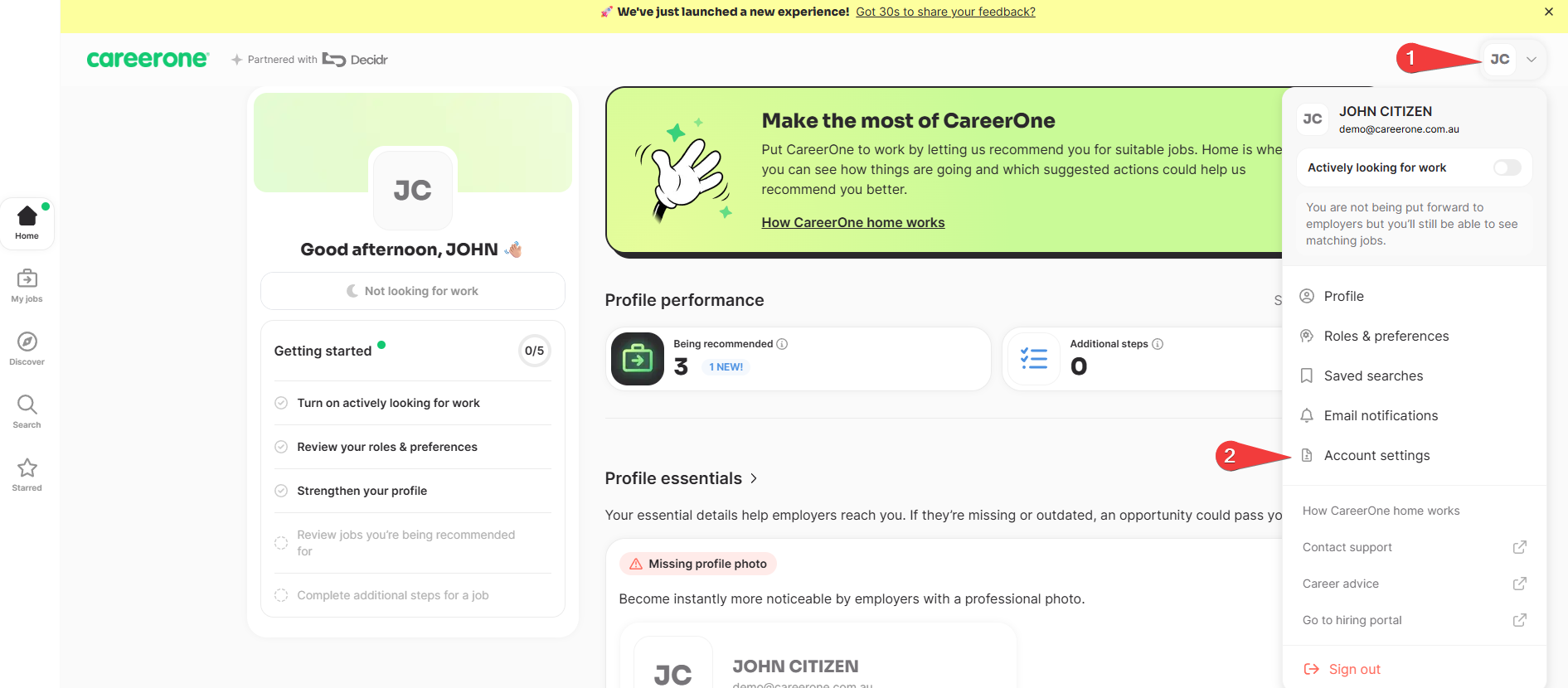The width and height of the screenshot is (1568, 688).
Task: Expand Profile essentials chevron
Action: [754, 478]
